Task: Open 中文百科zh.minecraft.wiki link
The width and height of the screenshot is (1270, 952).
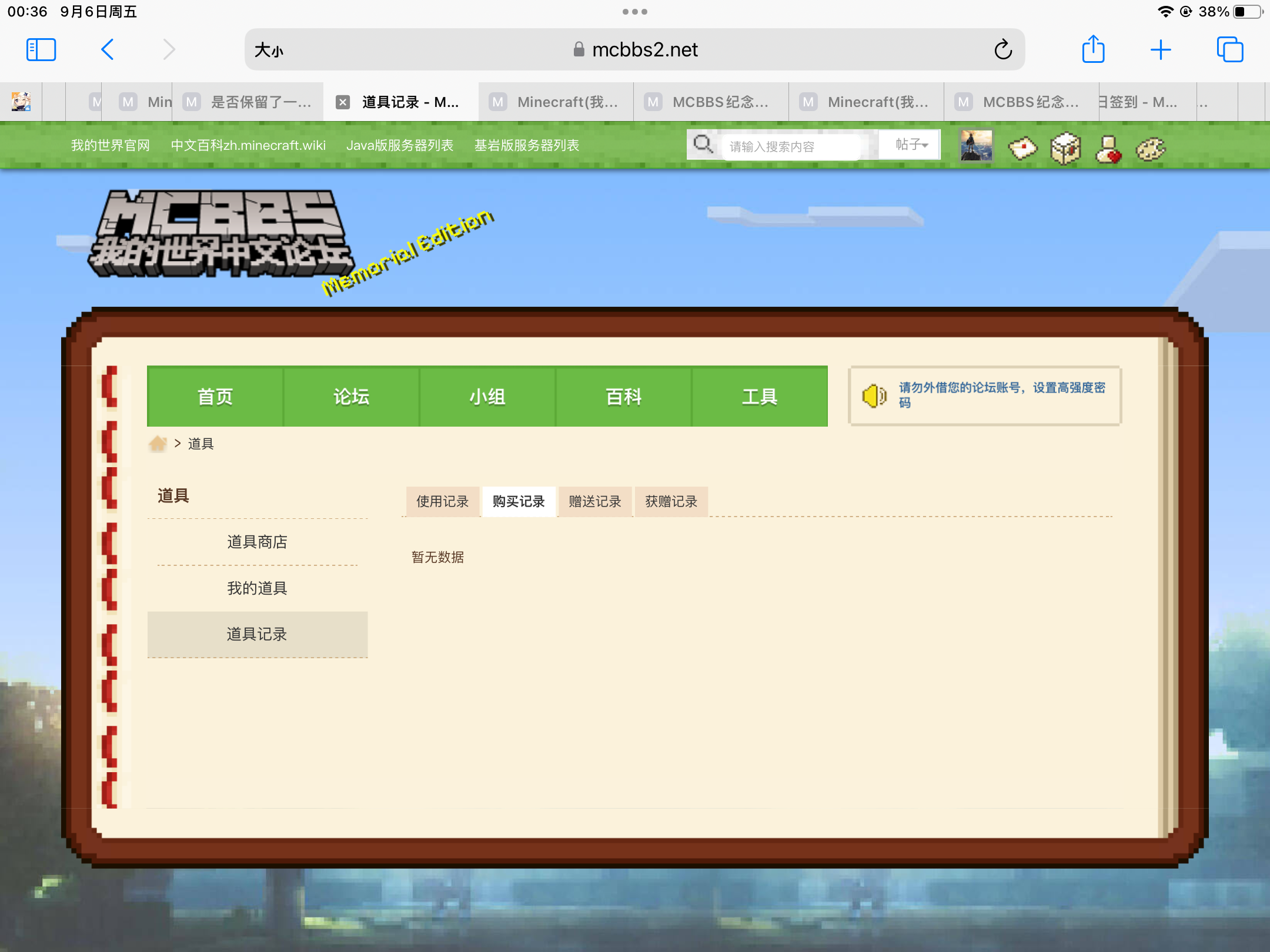Action: (248, 145)
